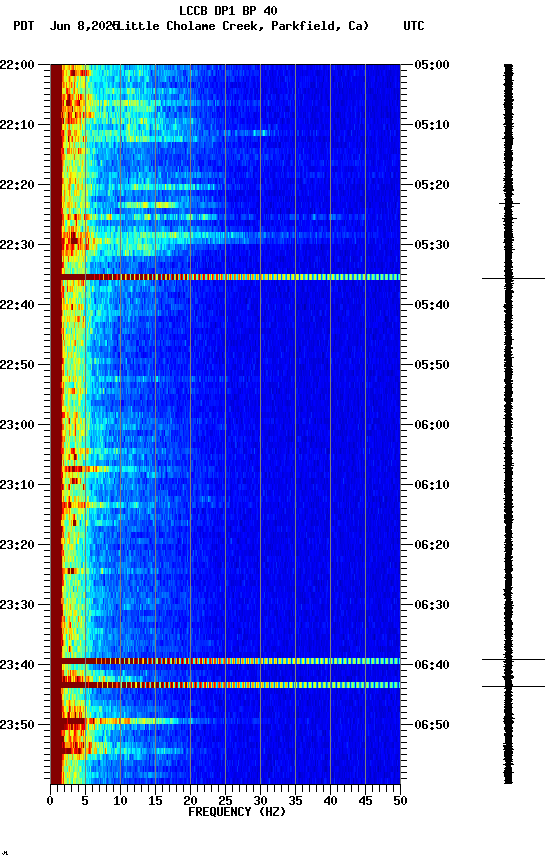Click the 23:10 PDT time label

[x=17, y=485]
